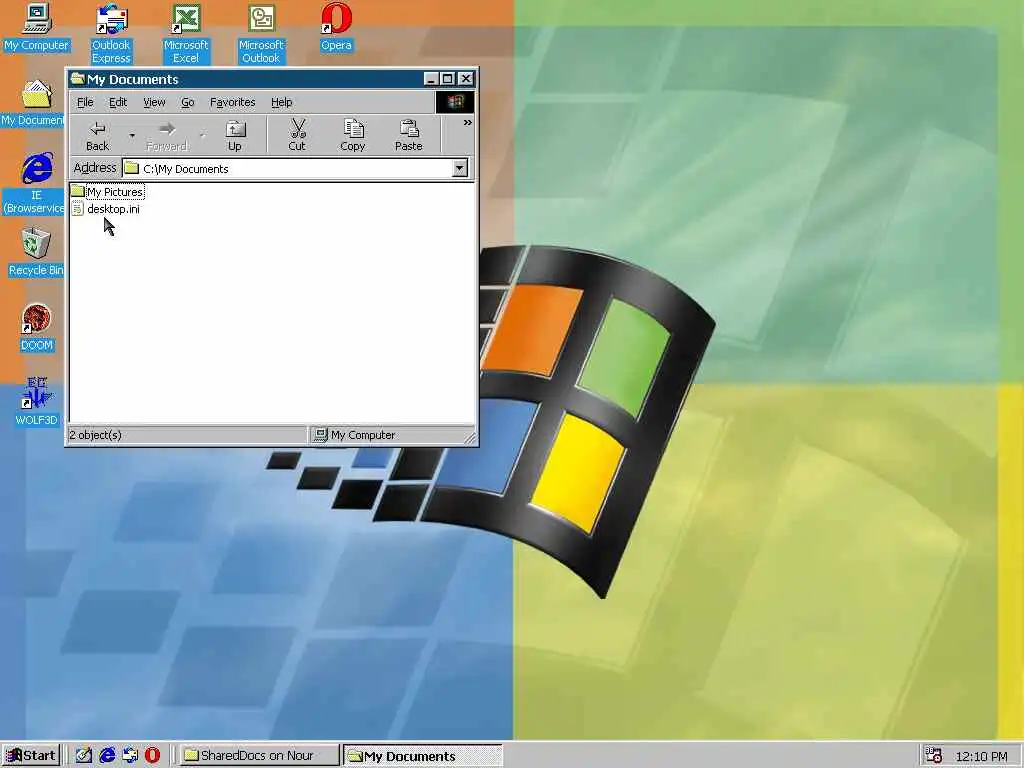Click the Windows logo throbber icon
The width and height of the screenshot is (1024, 768).
[x=455, y=102]
